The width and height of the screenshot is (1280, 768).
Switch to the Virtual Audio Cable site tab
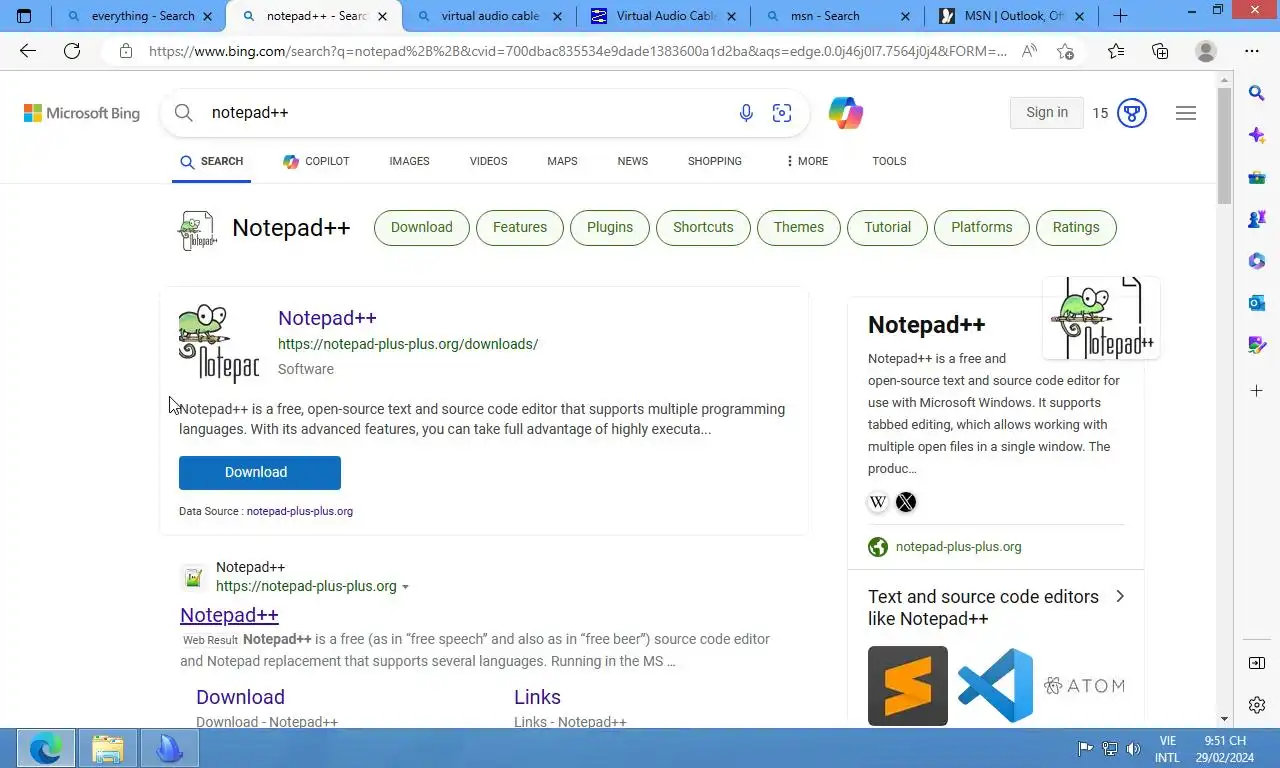coord(664,16)
